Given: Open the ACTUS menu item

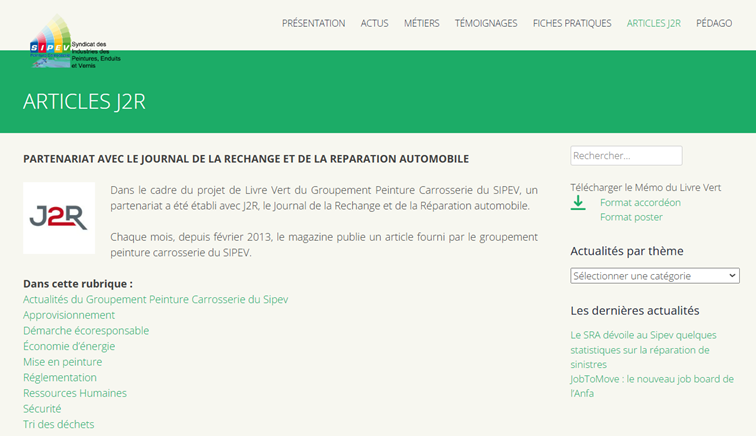Looking at the screenshot, I should click(374, 23).
